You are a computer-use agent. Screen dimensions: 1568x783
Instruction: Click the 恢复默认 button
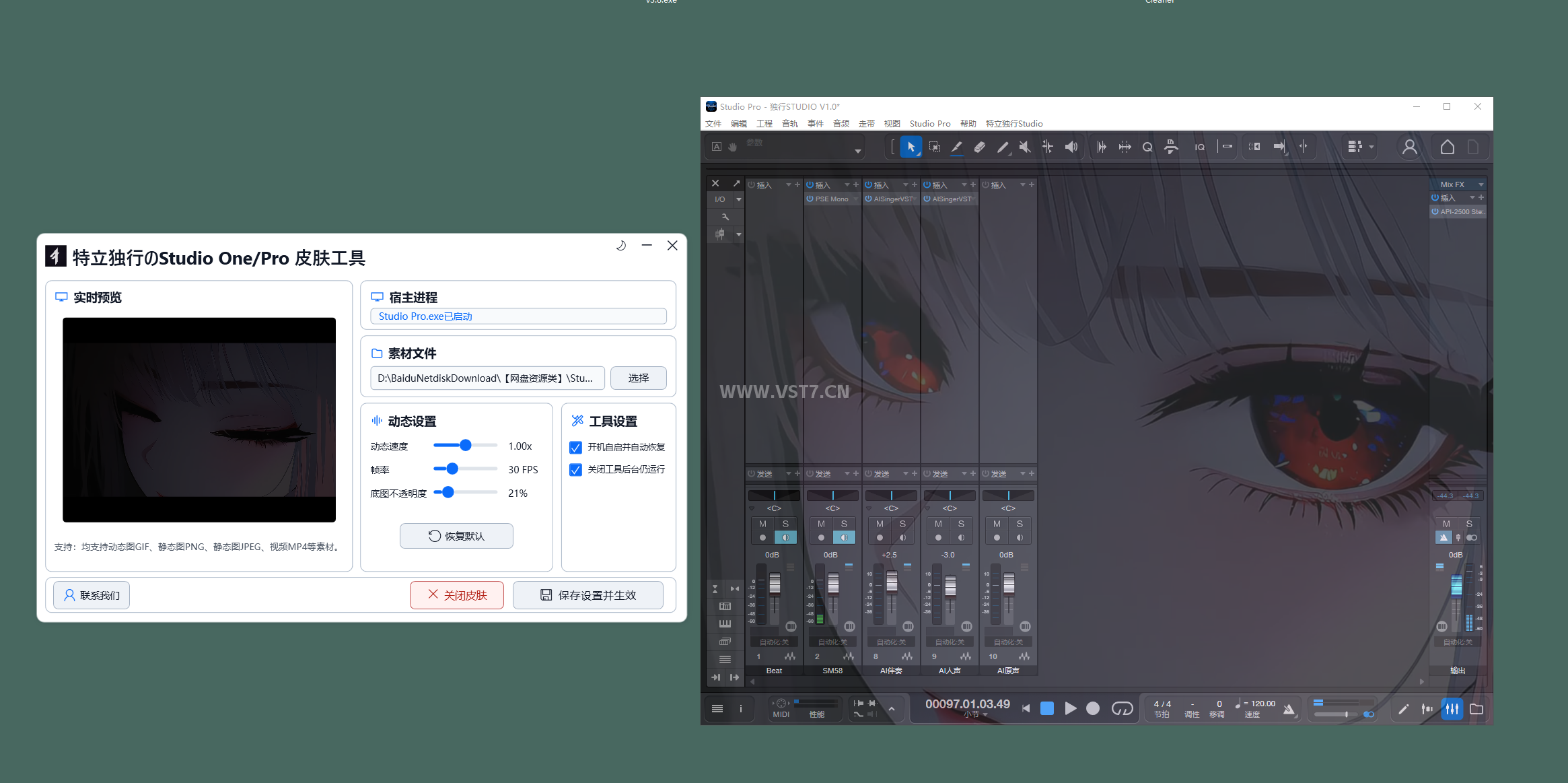click(456, 536)
